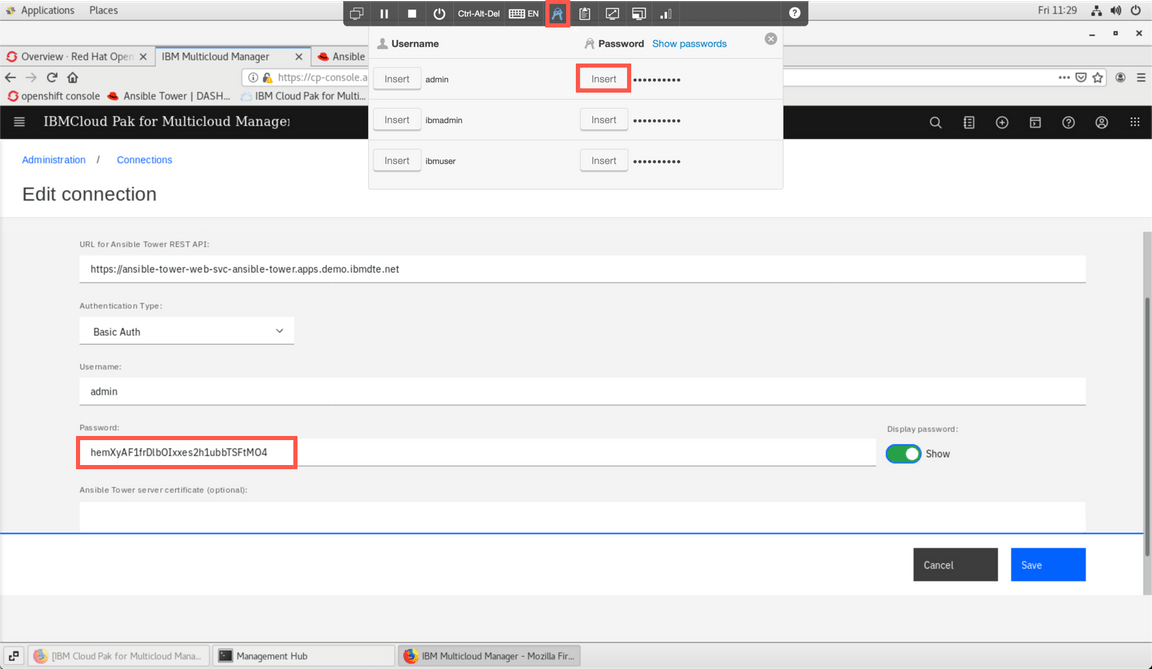Open the Firefox account icon
The height and width of the screenshot is (669, 1152).
(x=1120, y=77)
